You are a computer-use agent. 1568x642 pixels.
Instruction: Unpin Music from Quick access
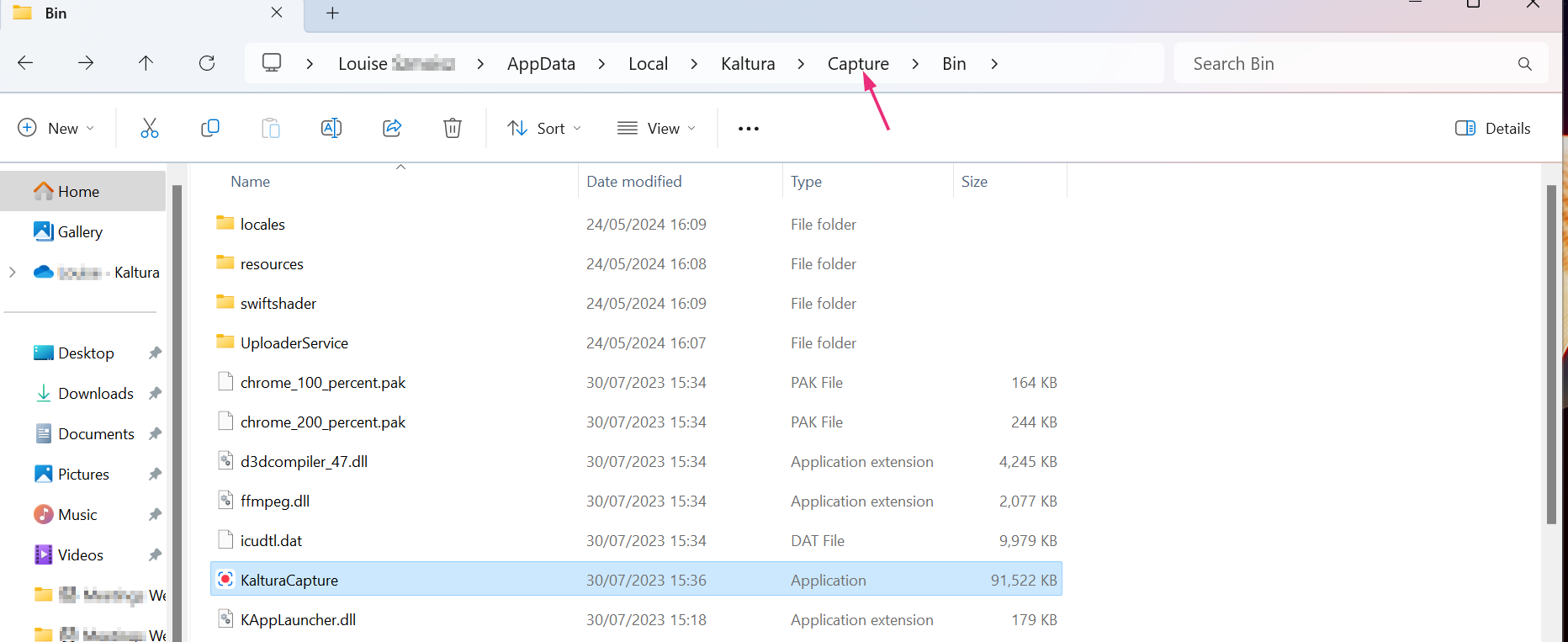(155, 515)
